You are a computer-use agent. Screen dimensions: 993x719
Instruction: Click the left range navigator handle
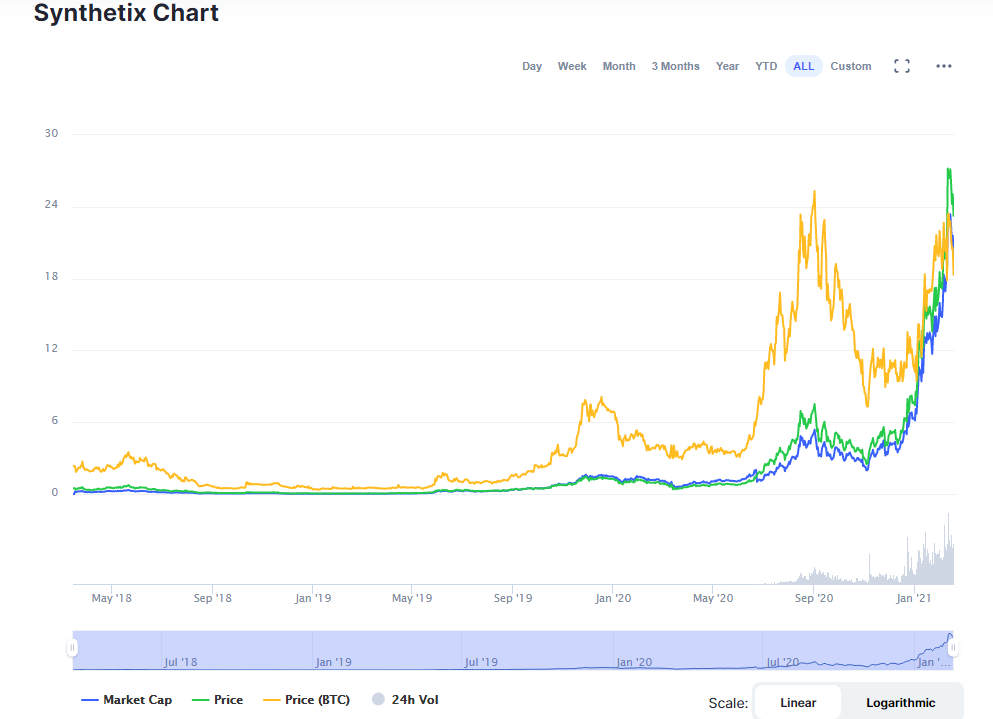pyautogui.click(x=72, y=648)
